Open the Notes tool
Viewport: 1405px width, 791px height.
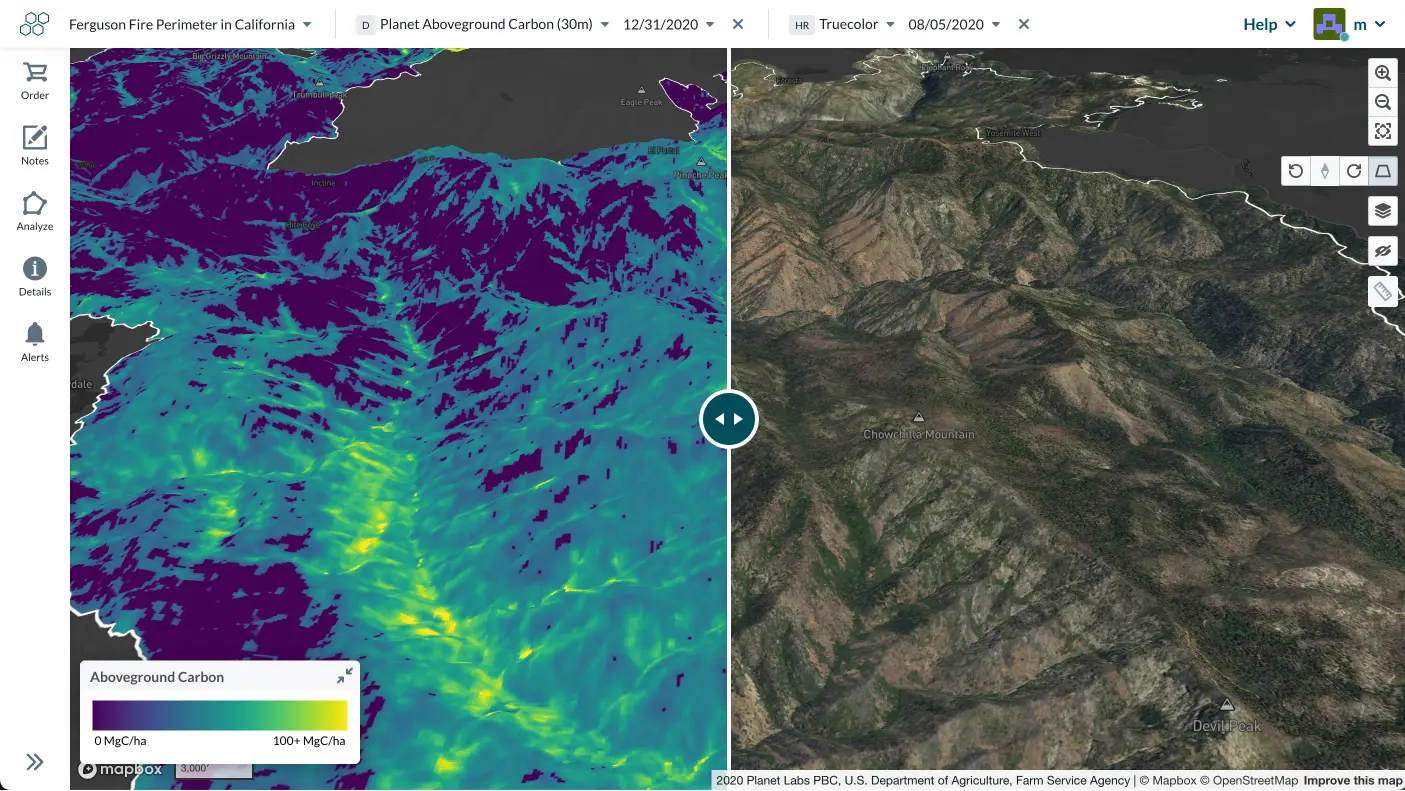35,146
